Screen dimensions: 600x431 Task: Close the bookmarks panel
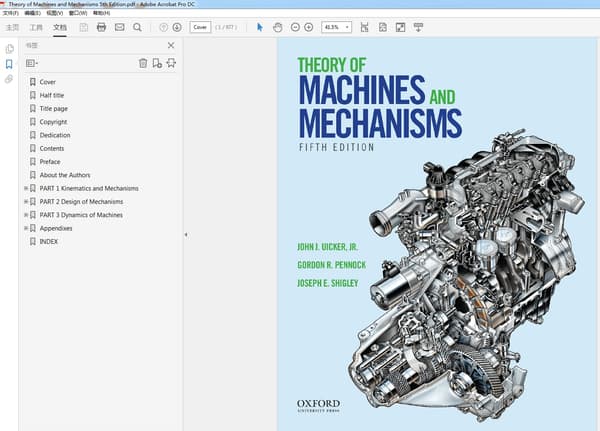click(x=171, y=46)
